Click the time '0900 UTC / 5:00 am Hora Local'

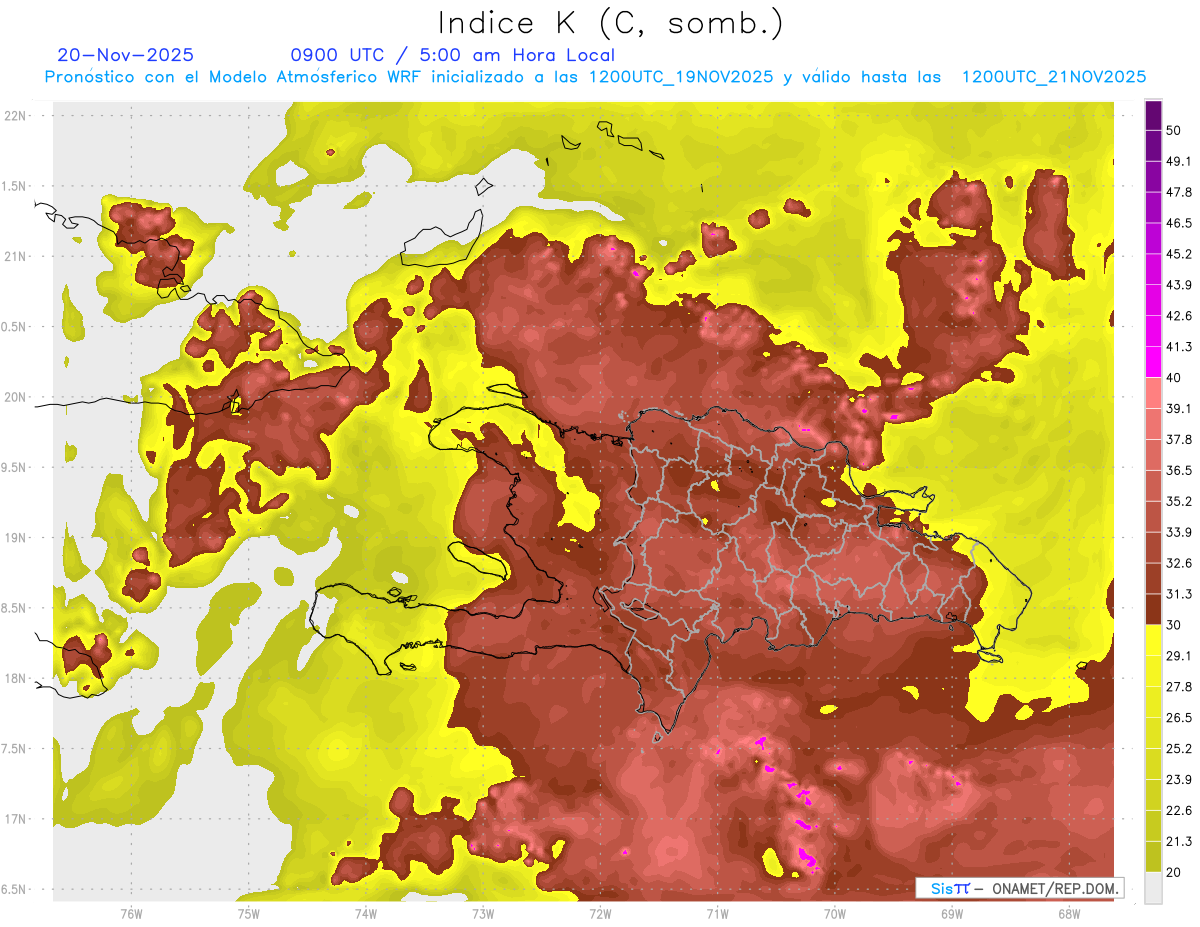click(x=452, y=55)
